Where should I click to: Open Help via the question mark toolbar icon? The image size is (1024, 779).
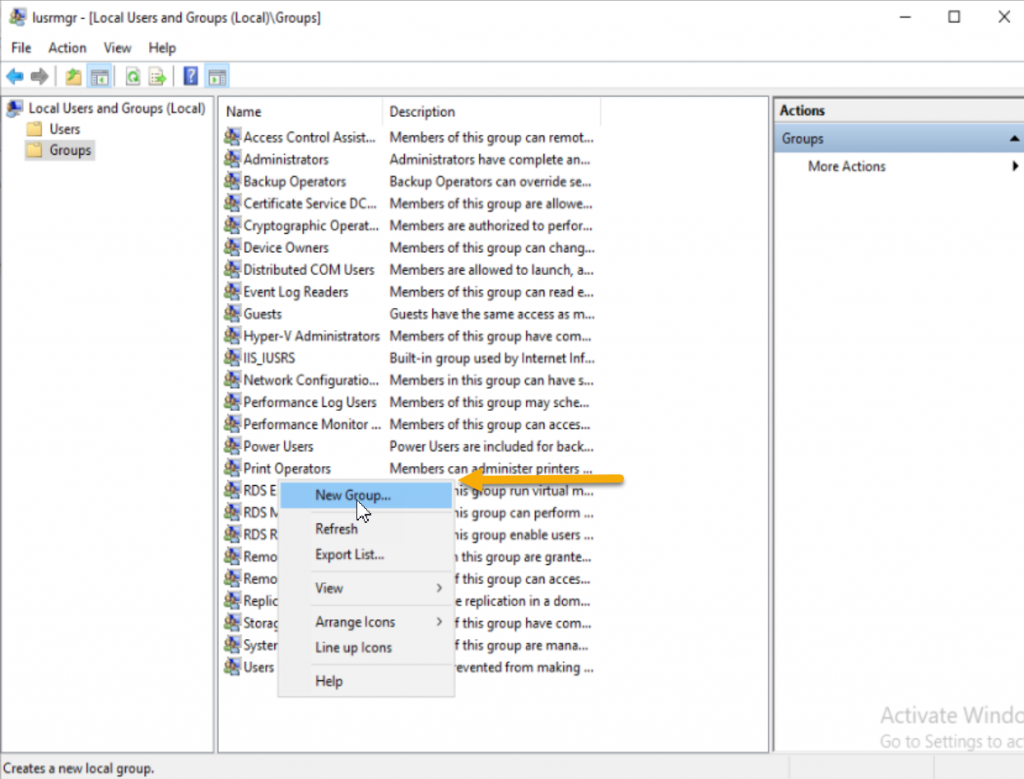click(x=190, y=76)
